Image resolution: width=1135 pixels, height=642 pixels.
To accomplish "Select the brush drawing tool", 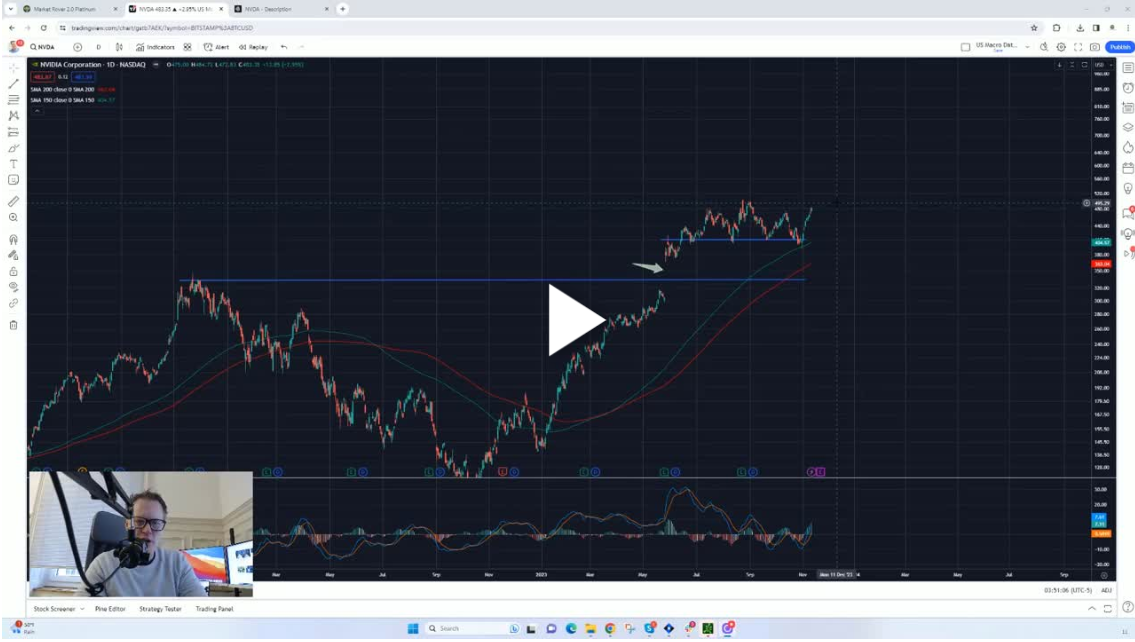I will pyautogui.click(x=13, y=148).
